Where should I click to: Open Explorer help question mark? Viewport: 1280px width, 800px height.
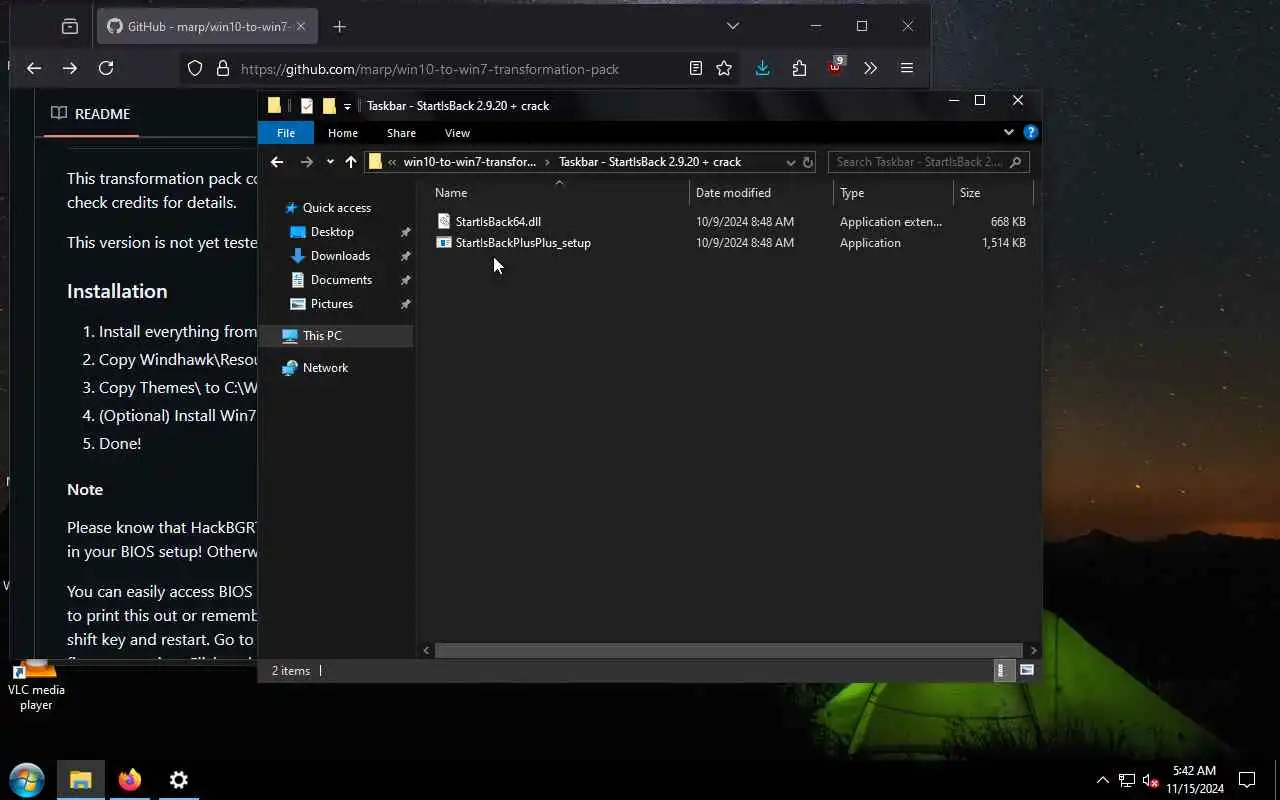tap(1031, 132)
